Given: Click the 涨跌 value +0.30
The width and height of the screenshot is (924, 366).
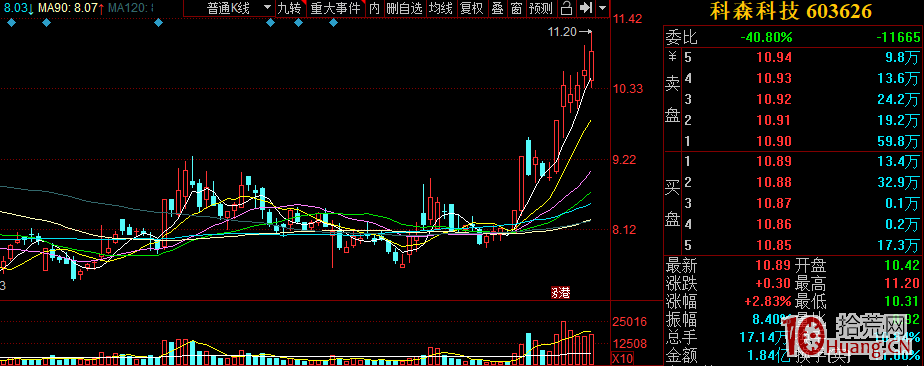Looking at the screenshot, I should 774,283.
